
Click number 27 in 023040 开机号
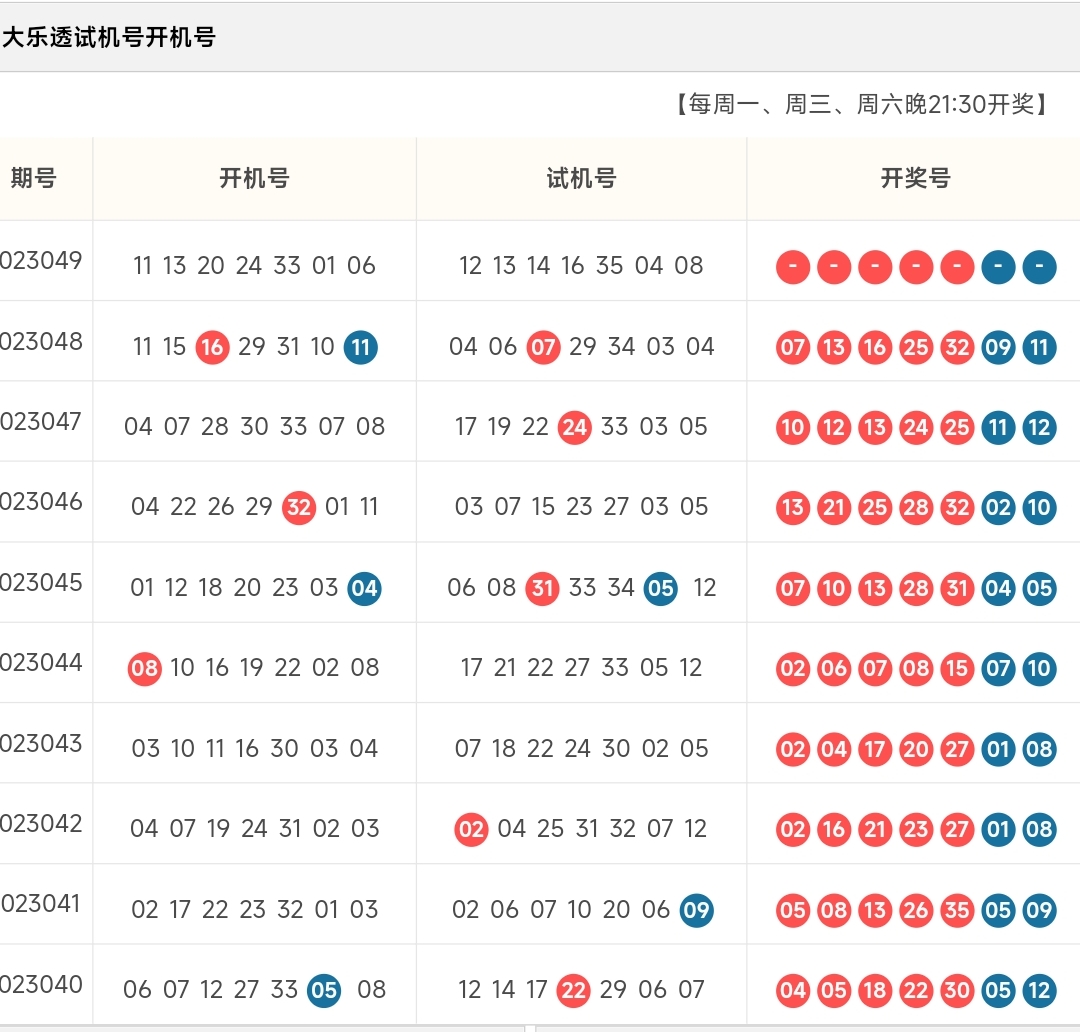[x=246, y=989]
